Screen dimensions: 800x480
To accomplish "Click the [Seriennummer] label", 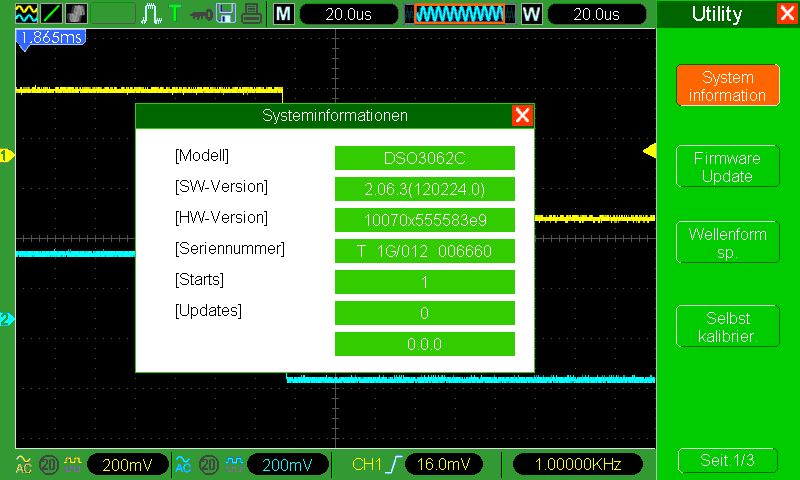I will click(230, 249).
